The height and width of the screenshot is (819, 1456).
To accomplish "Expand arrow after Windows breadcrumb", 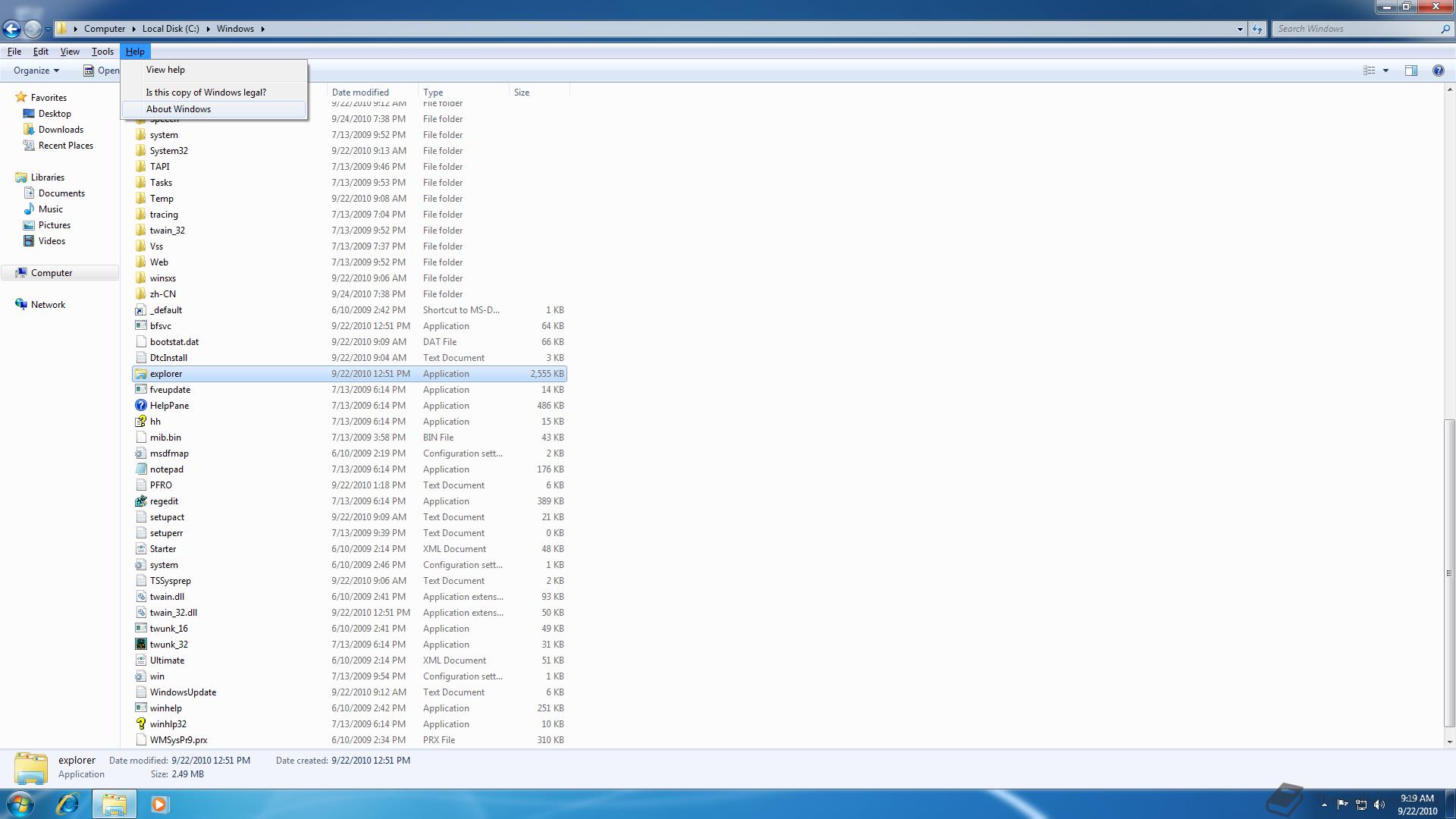I will (x=263, y=29).
